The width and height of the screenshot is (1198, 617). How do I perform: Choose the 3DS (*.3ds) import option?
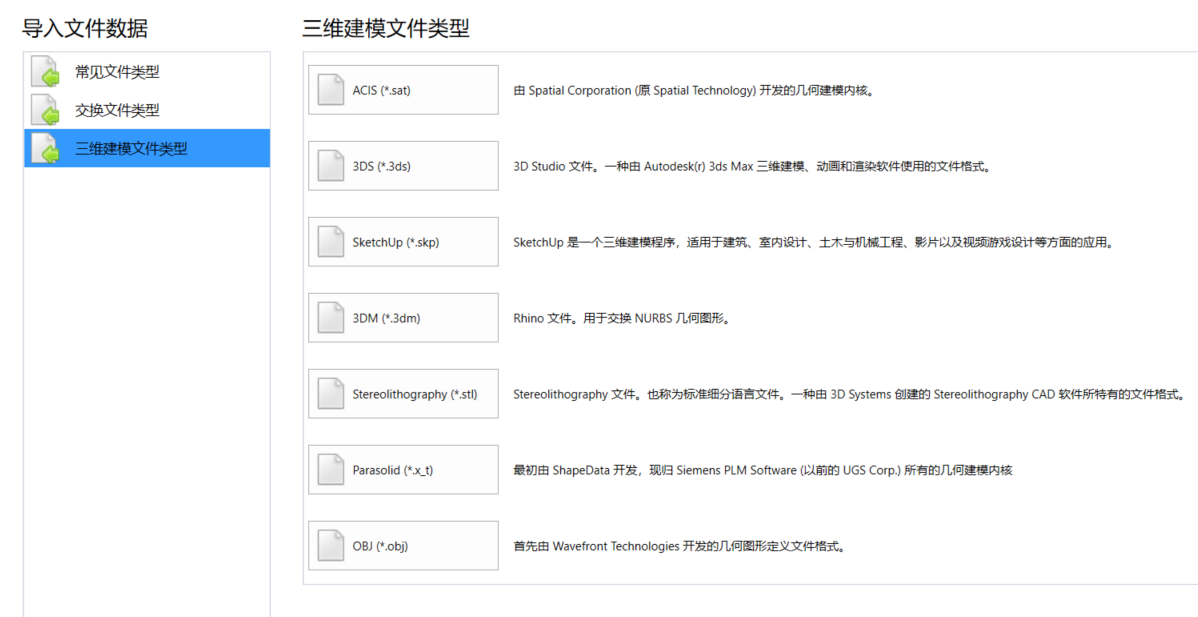point(403,166)
